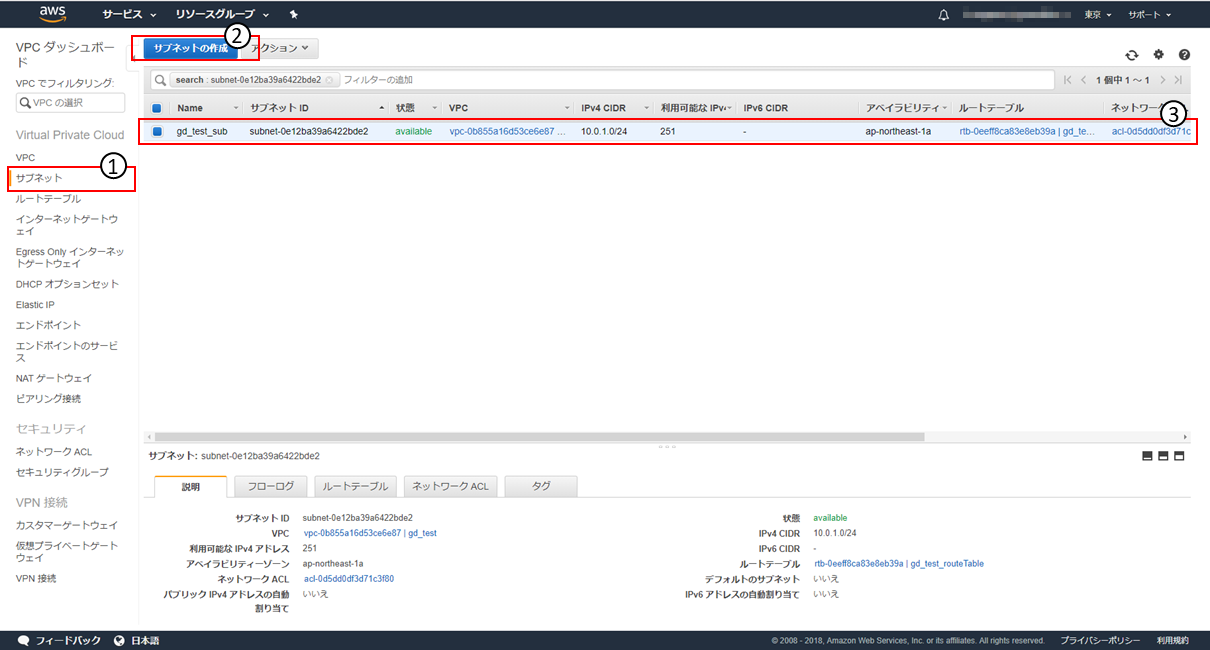The height and width of the screenshot is (650, 1210).
Task: Open ルートテーブル in the sidebar
Action: [x=48, y=198]
